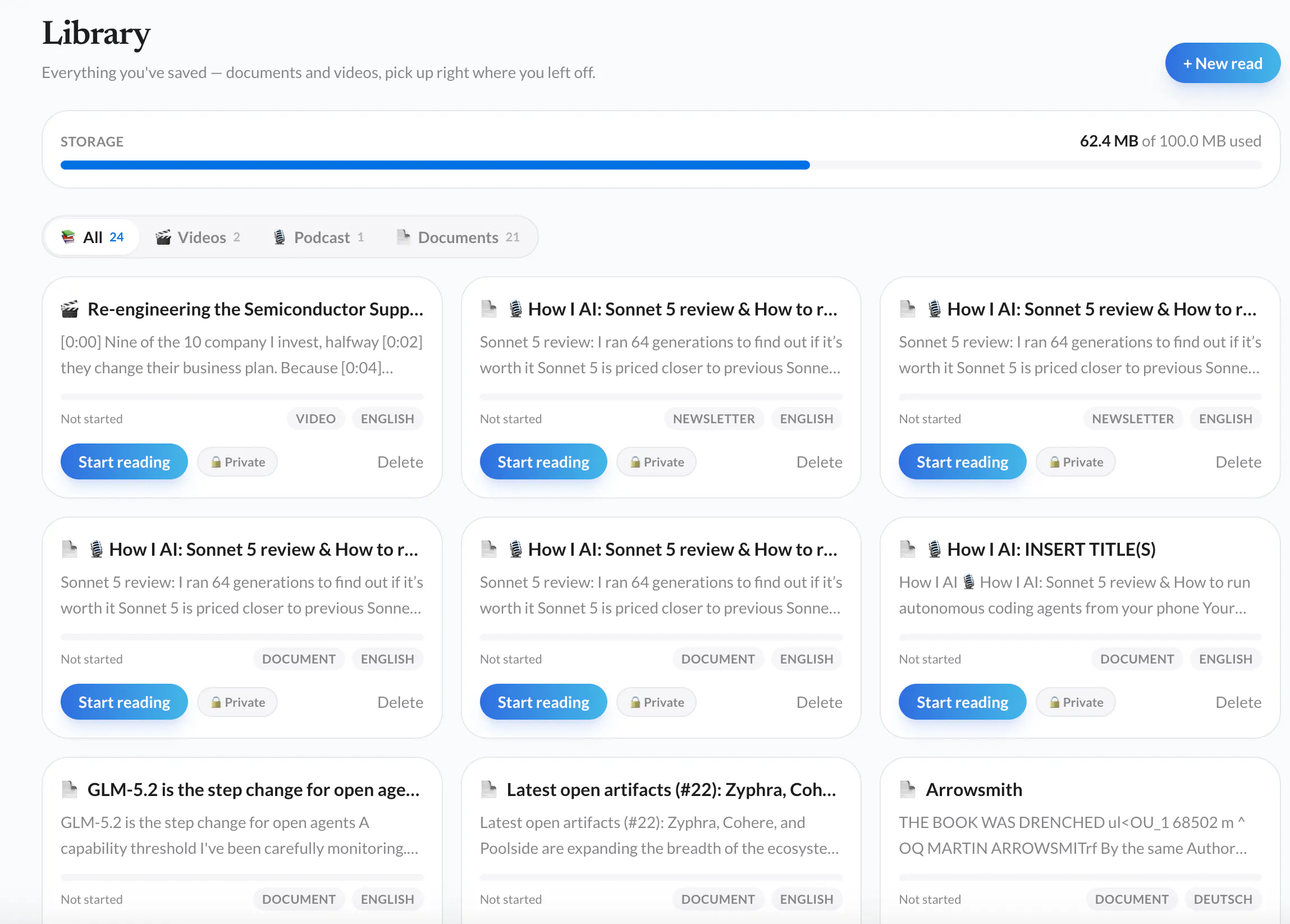Delete the second-row middle Sonnet 5 document

[x=819, y=702]
